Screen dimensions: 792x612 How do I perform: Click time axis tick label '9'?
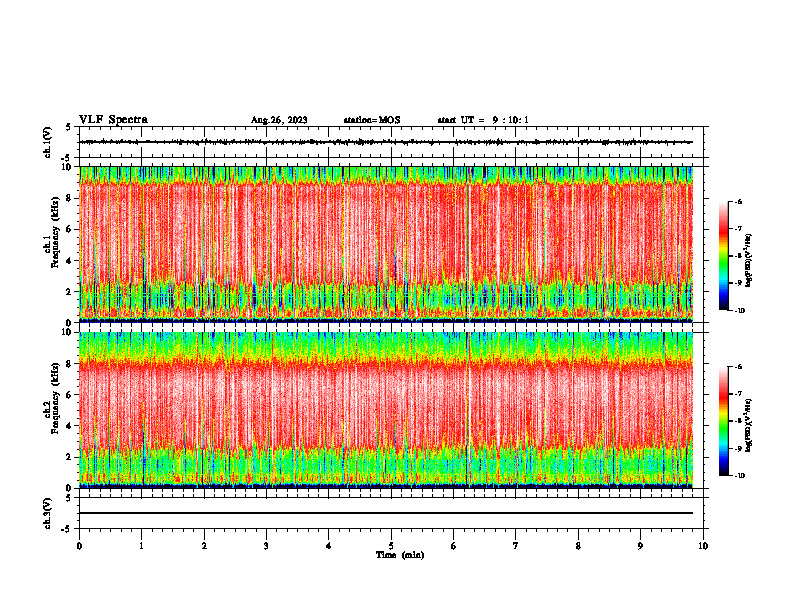tap(640, 546)
